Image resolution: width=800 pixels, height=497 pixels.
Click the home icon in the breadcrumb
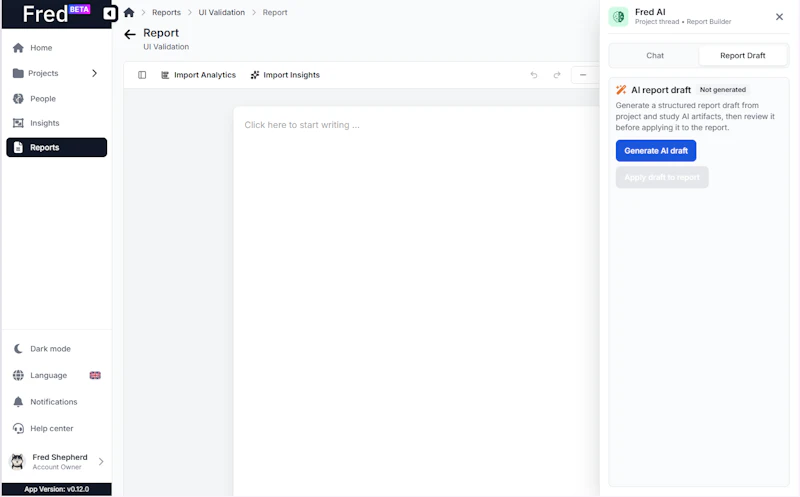(129, 12)
